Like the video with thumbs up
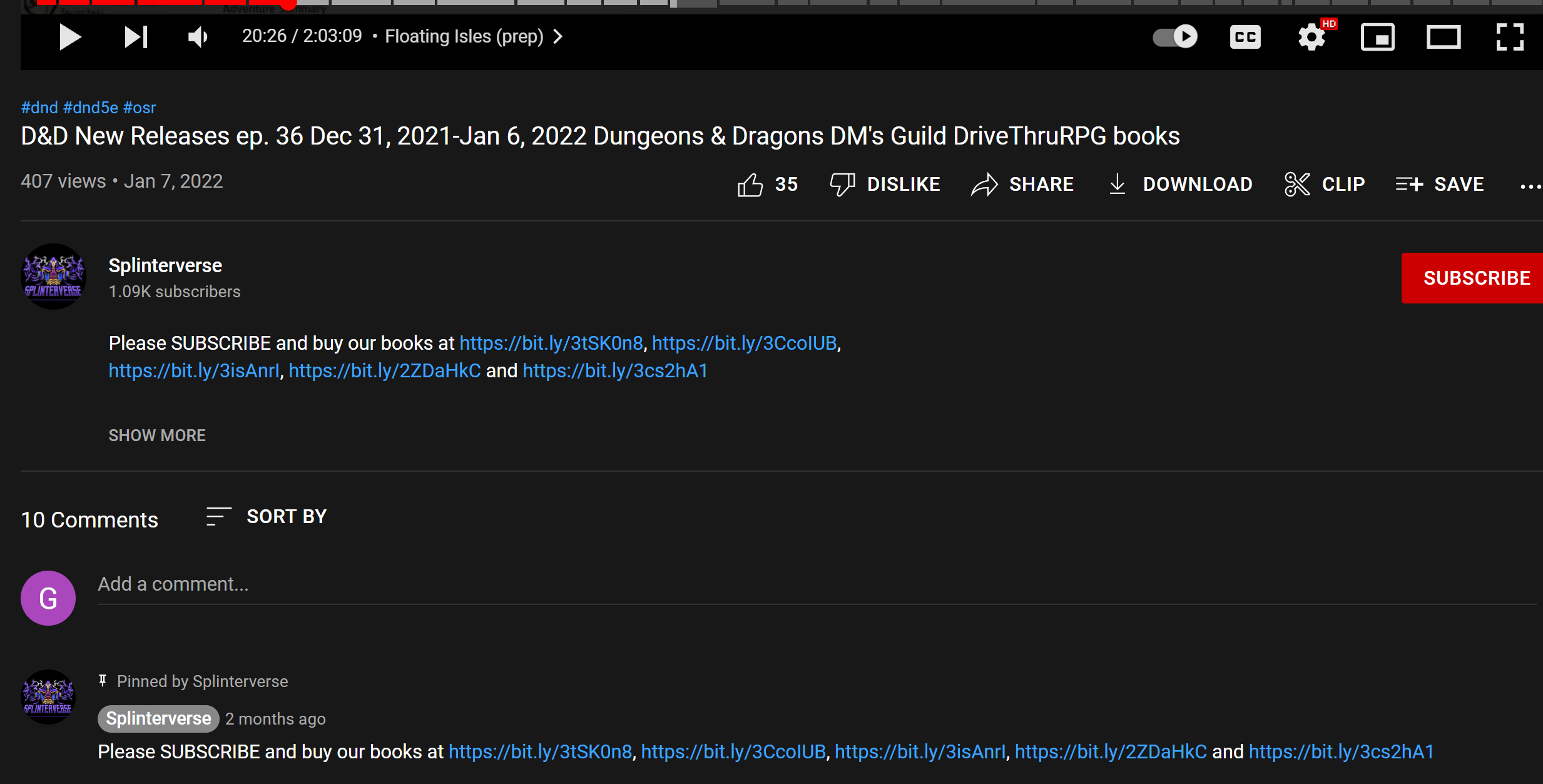The width and height of the screenshot is (1543, 784). click(750, 185)
